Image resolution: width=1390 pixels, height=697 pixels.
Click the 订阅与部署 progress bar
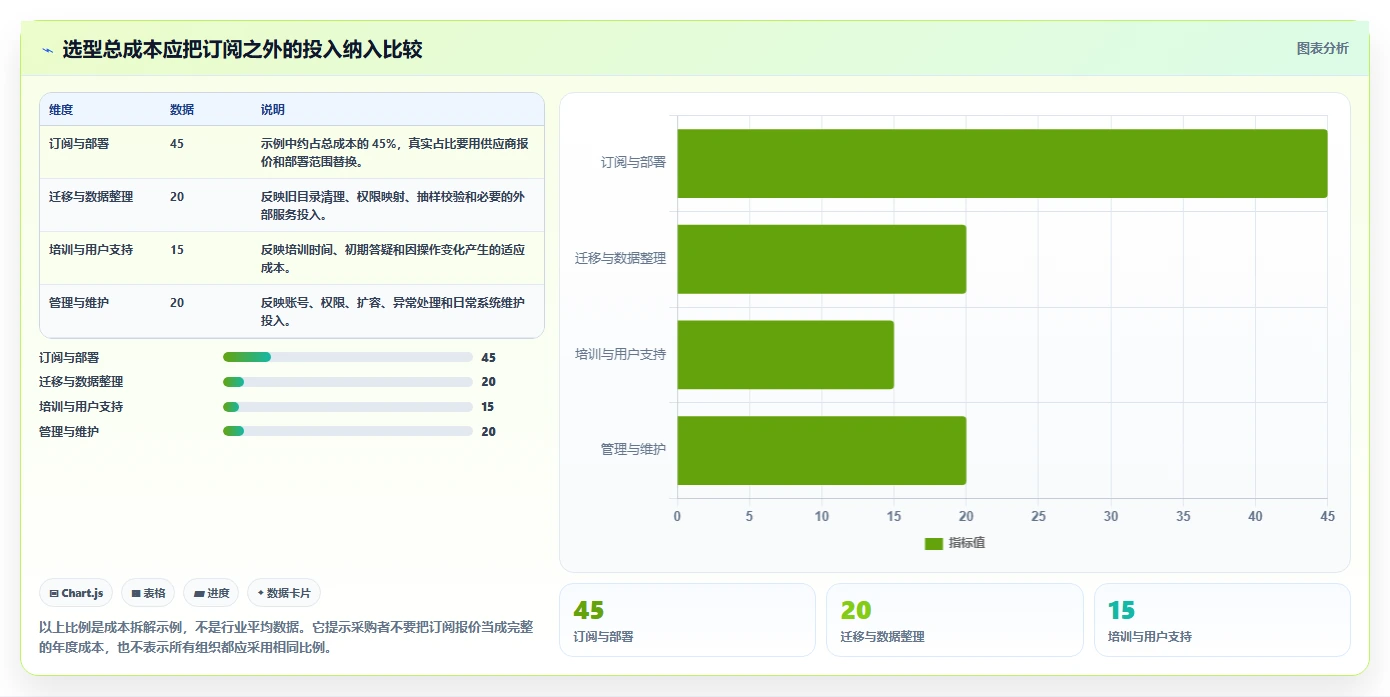tap(348, 357)
